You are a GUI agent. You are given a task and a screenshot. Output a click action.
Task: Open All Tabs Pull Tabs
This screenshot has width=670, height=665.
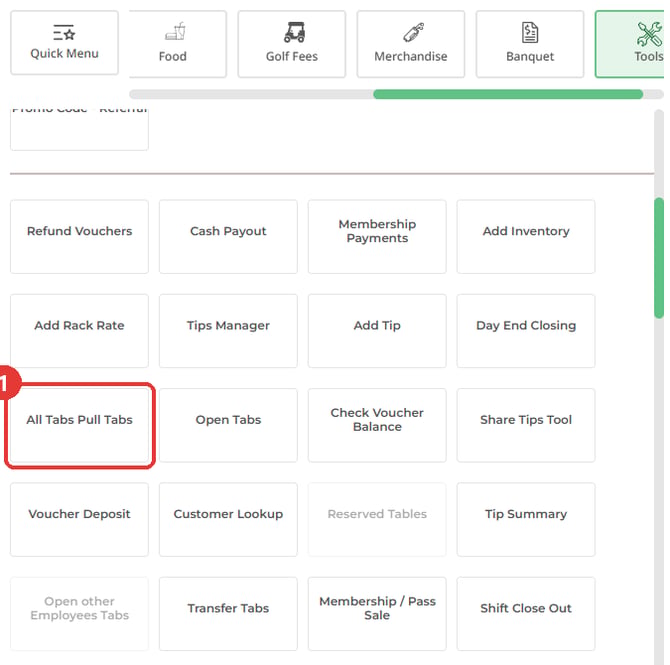79,425
